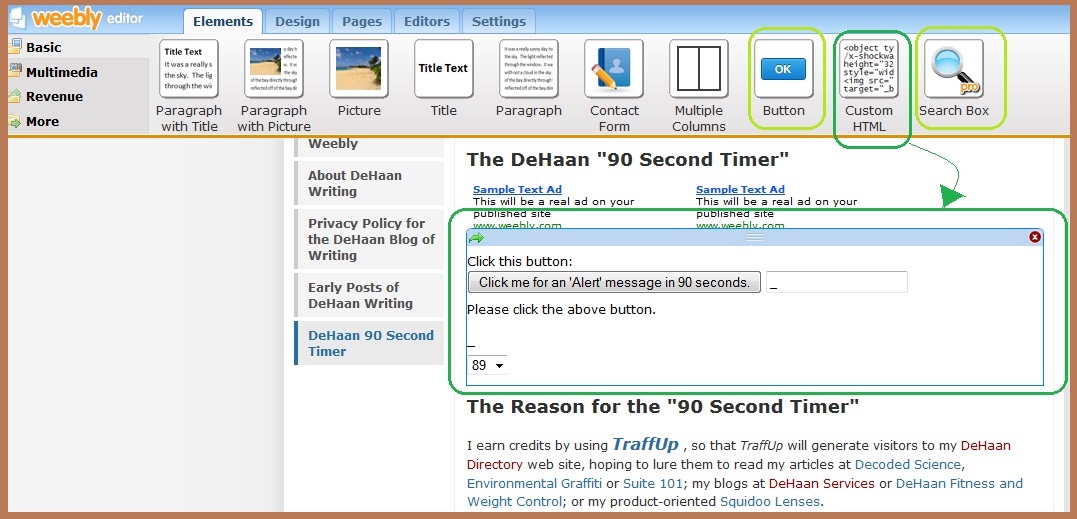
Task: Click The Reason for the 90 Second Timer heading
Action: tap(663, 406)
